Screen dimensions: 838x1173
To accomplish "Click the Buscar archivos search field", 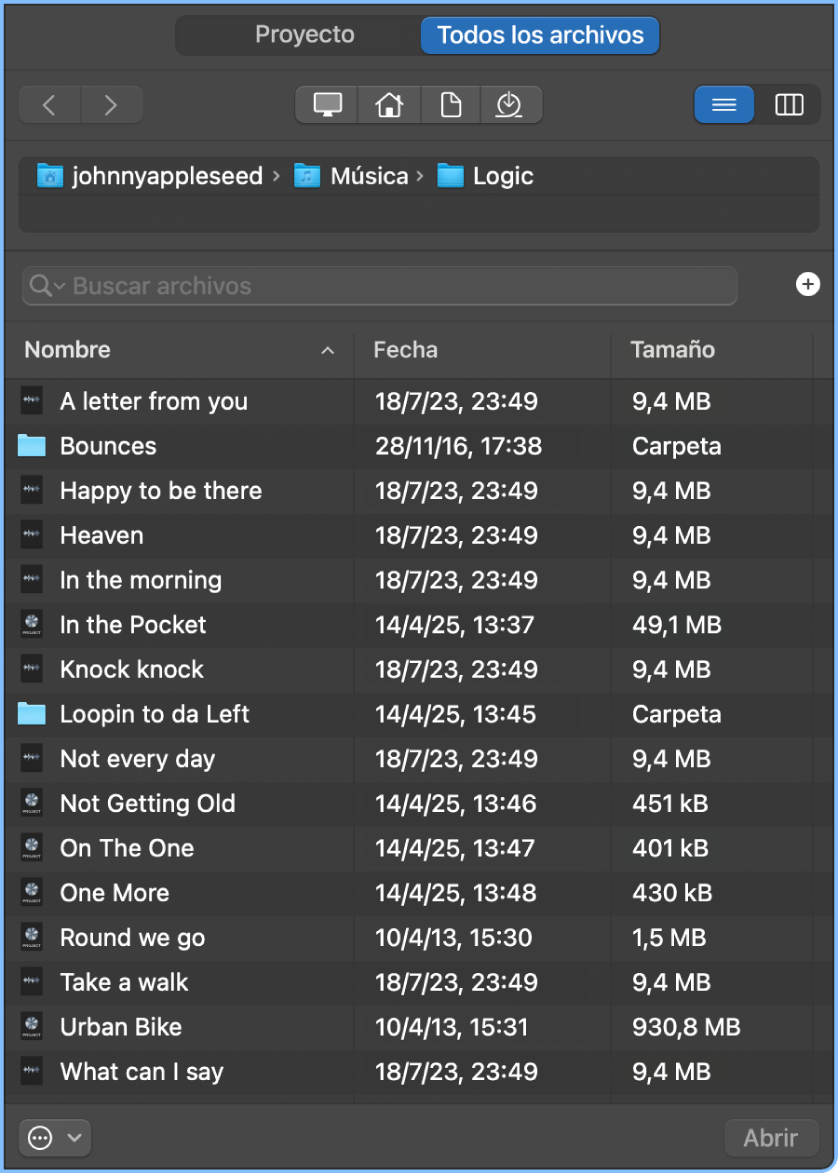I will (x=400, y=286).
